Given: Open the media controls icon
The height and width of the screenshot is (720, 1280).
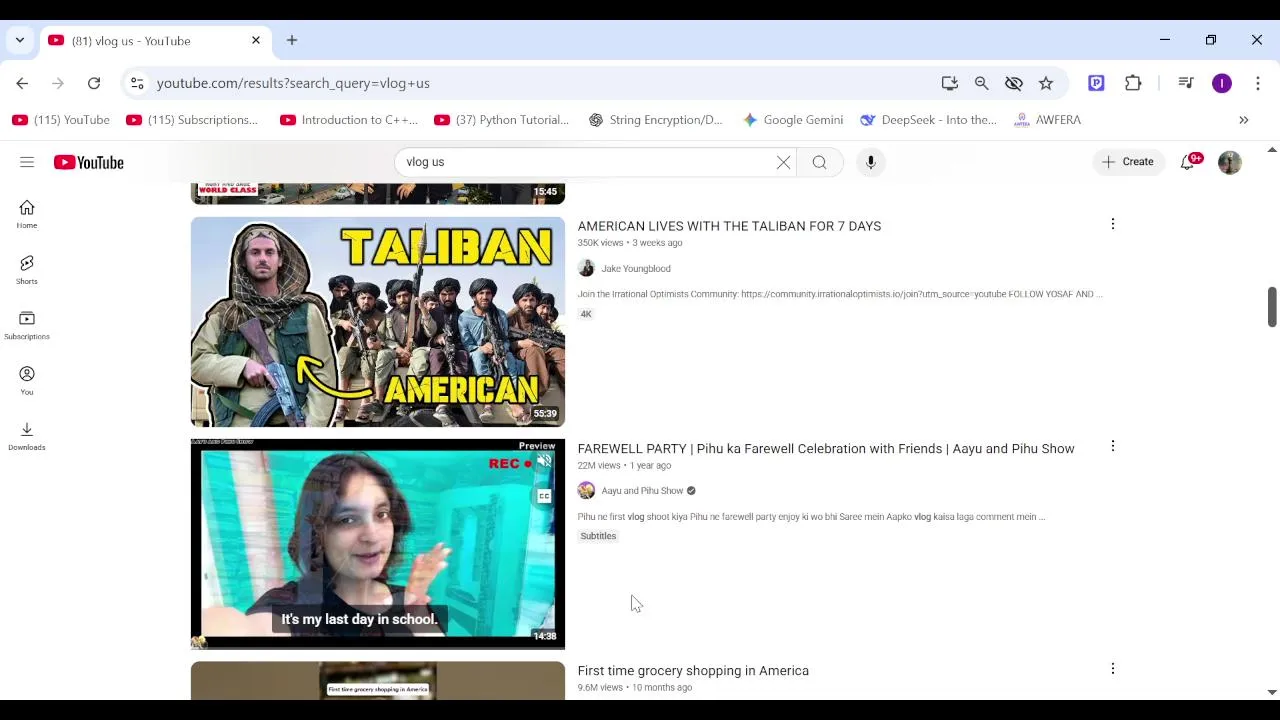Looking at the screenshot, I should [x=1186, y=83].
